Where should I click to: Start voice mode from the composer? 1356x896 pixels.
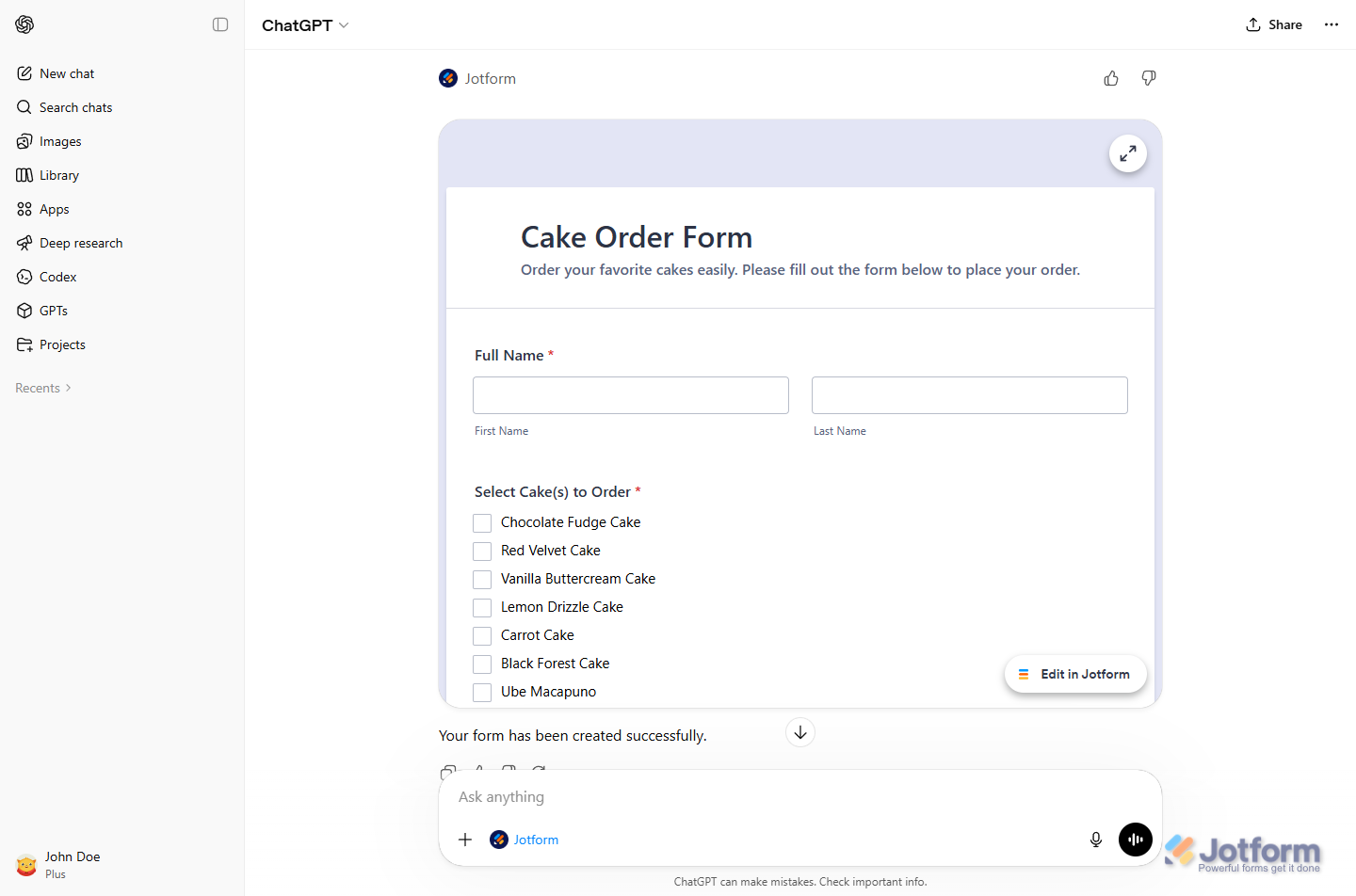click(x=1135, y=839)
